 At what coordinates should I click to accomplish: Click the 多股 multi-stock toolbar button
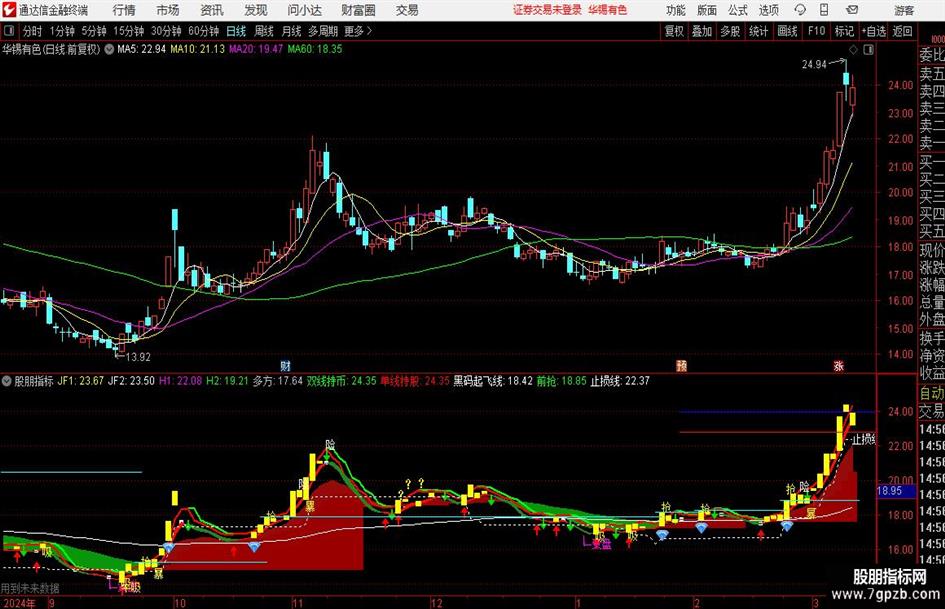(x=730, y=31)
